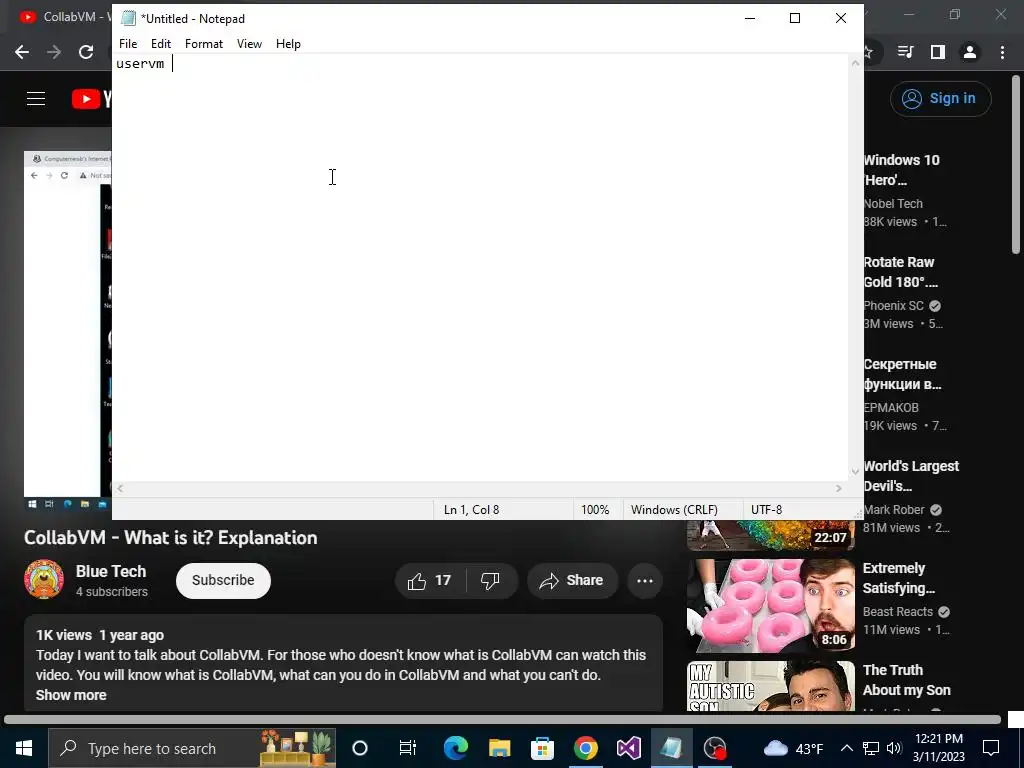Click the Blue Tech channel avatar

[x=44, y=579]
